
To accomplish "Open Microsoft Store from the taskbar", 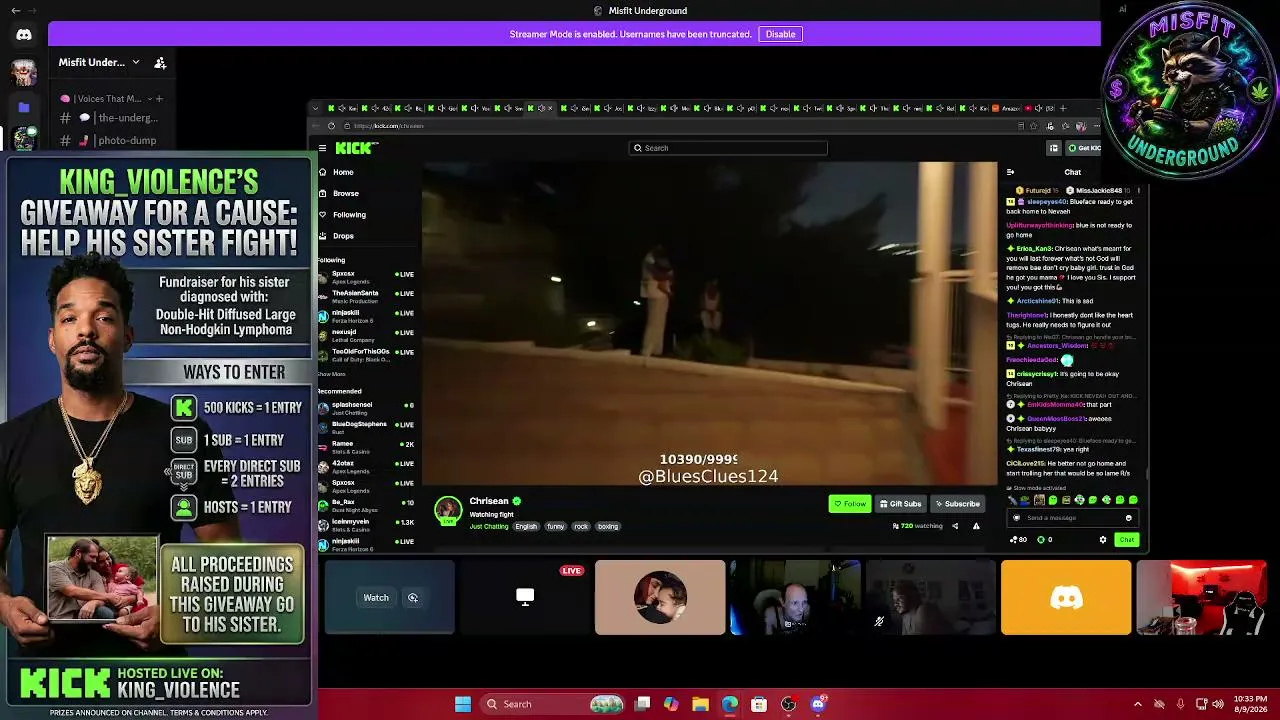I will click(759, 704).
